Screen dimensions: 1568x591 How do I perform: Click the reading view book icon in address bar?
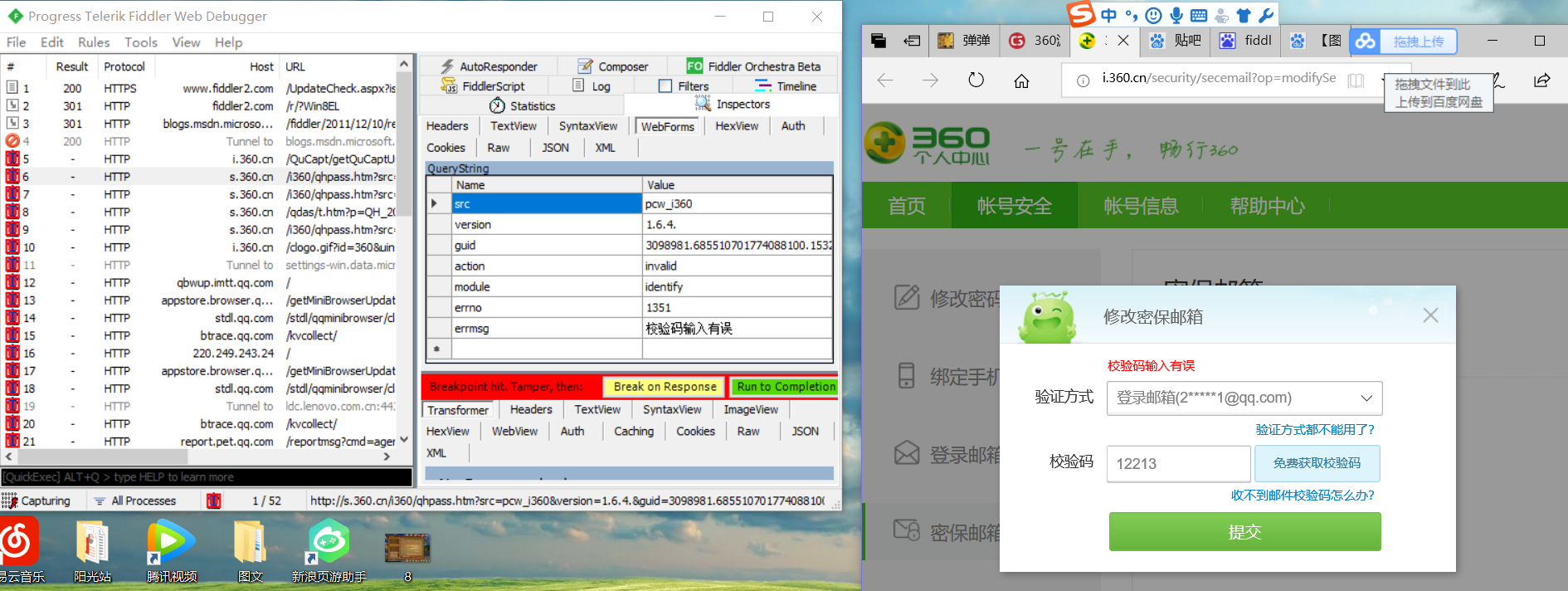(x=1356, y=81)
